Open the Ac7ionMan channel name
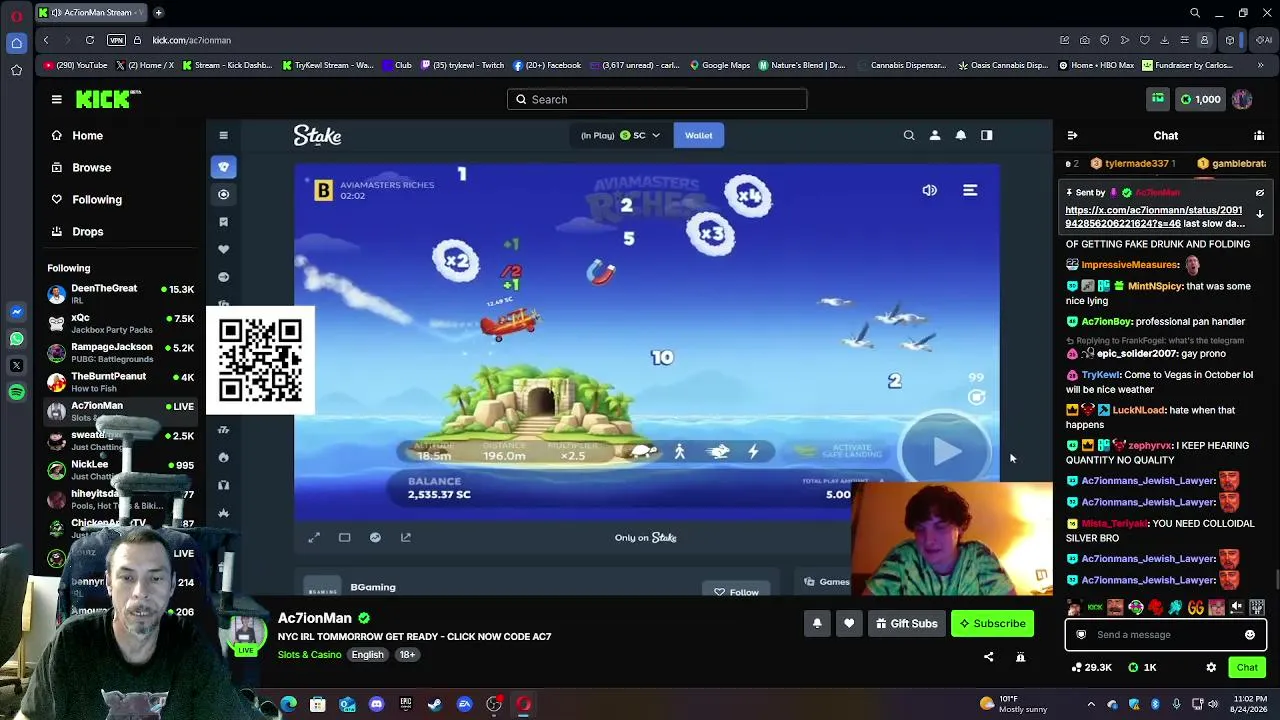Viewport: 1280px width, 720px height. [315, 618]
